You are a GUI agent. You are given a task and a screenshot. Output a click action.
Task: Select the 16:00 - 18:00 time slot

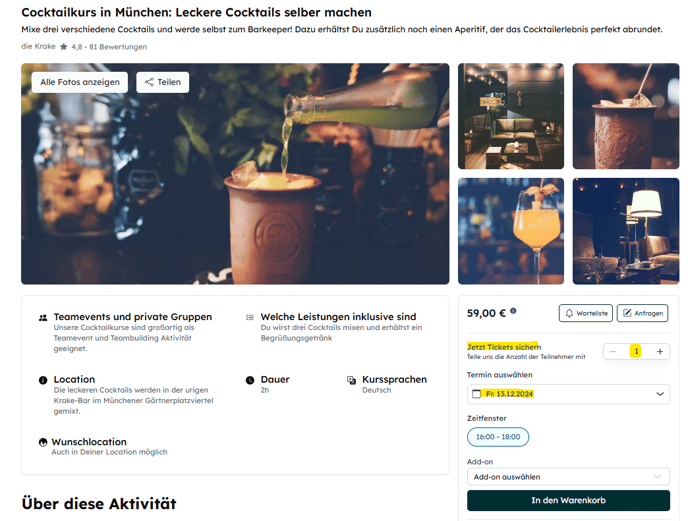498,437
